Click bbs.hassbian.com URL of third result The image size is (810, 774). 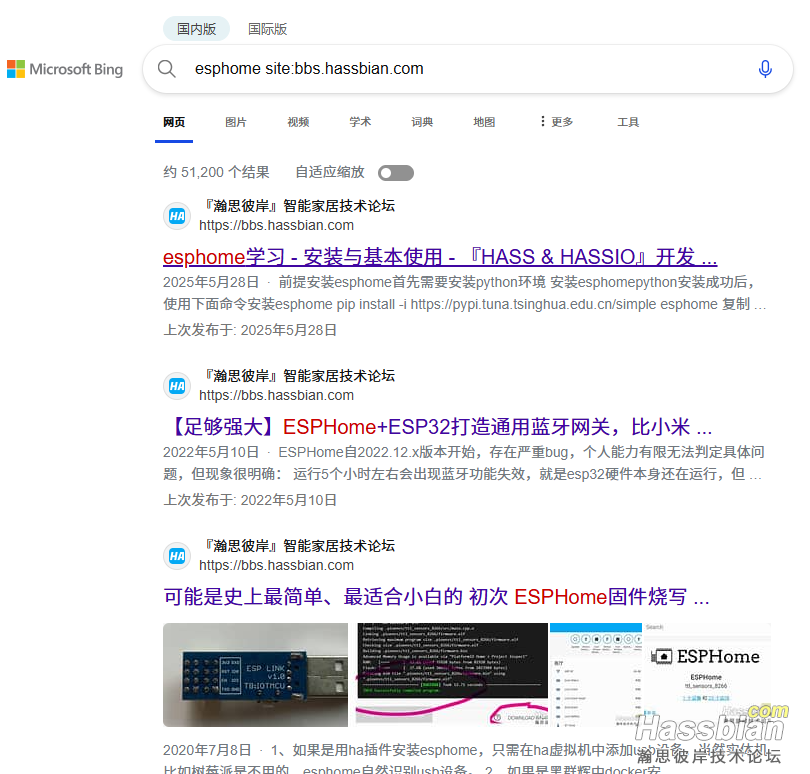pyautogui.click(x=276, y=566)
